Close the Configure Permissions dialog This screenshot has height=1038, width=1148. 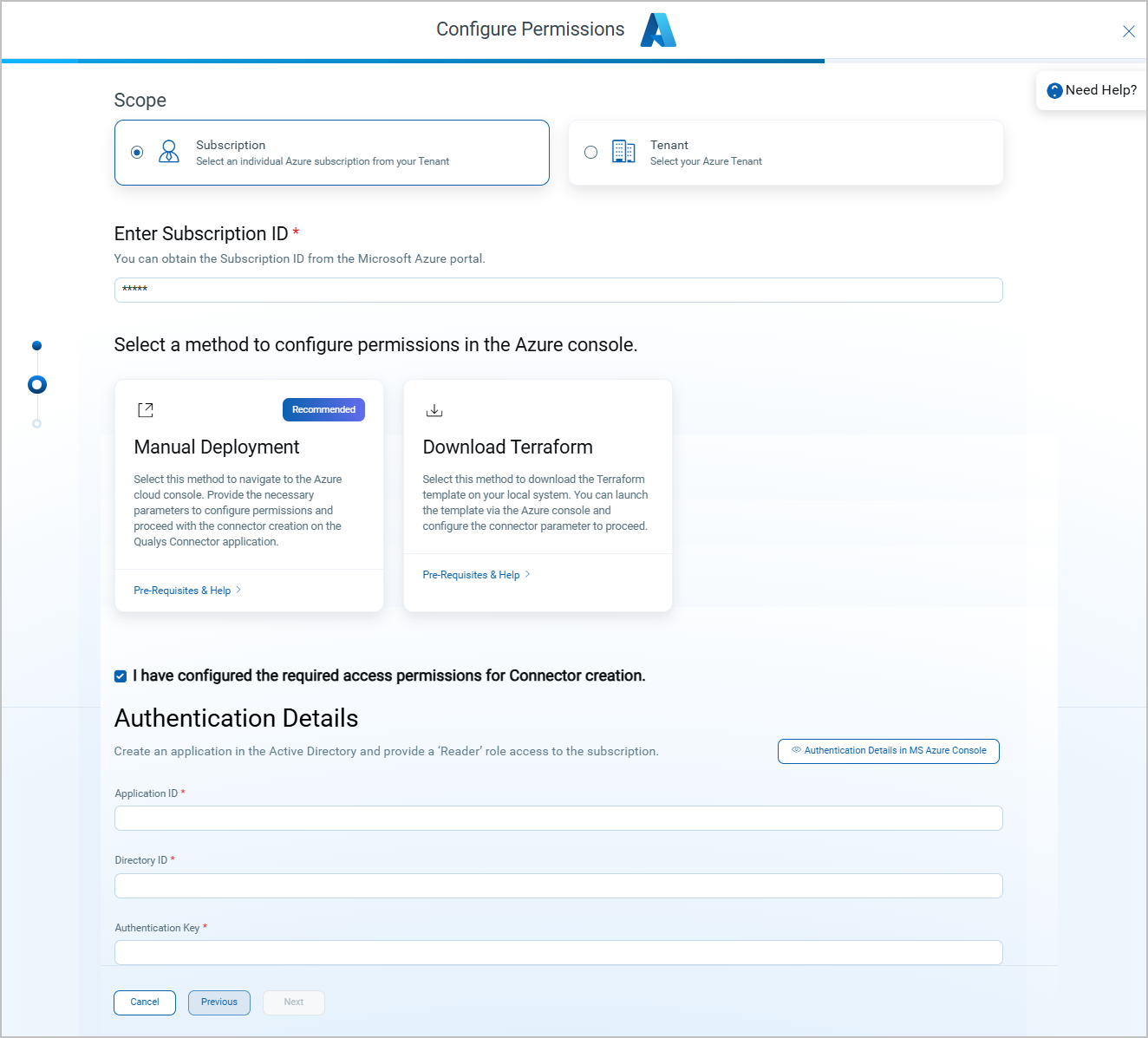click(1129, 31)
